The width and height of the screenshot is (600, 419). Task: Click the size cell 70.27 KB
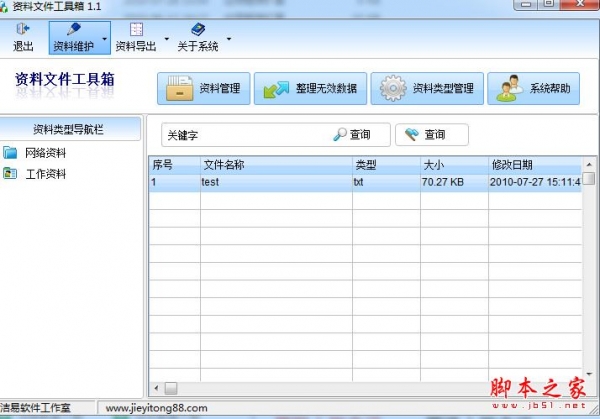(x=454, y=182)
